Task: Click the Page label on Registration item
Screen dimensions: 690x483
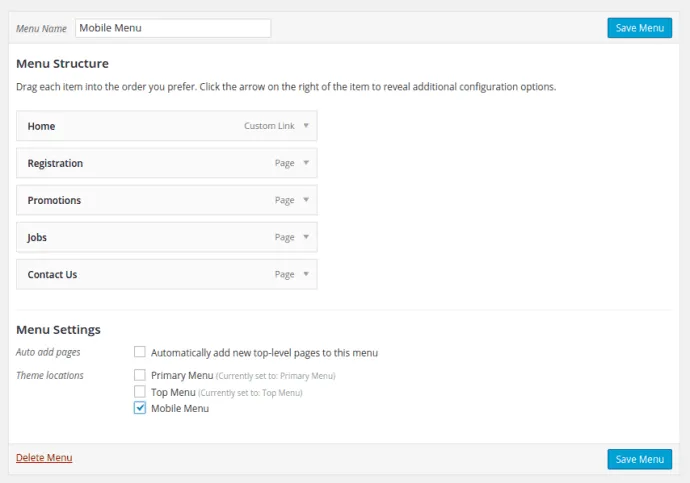Action: 284,163
